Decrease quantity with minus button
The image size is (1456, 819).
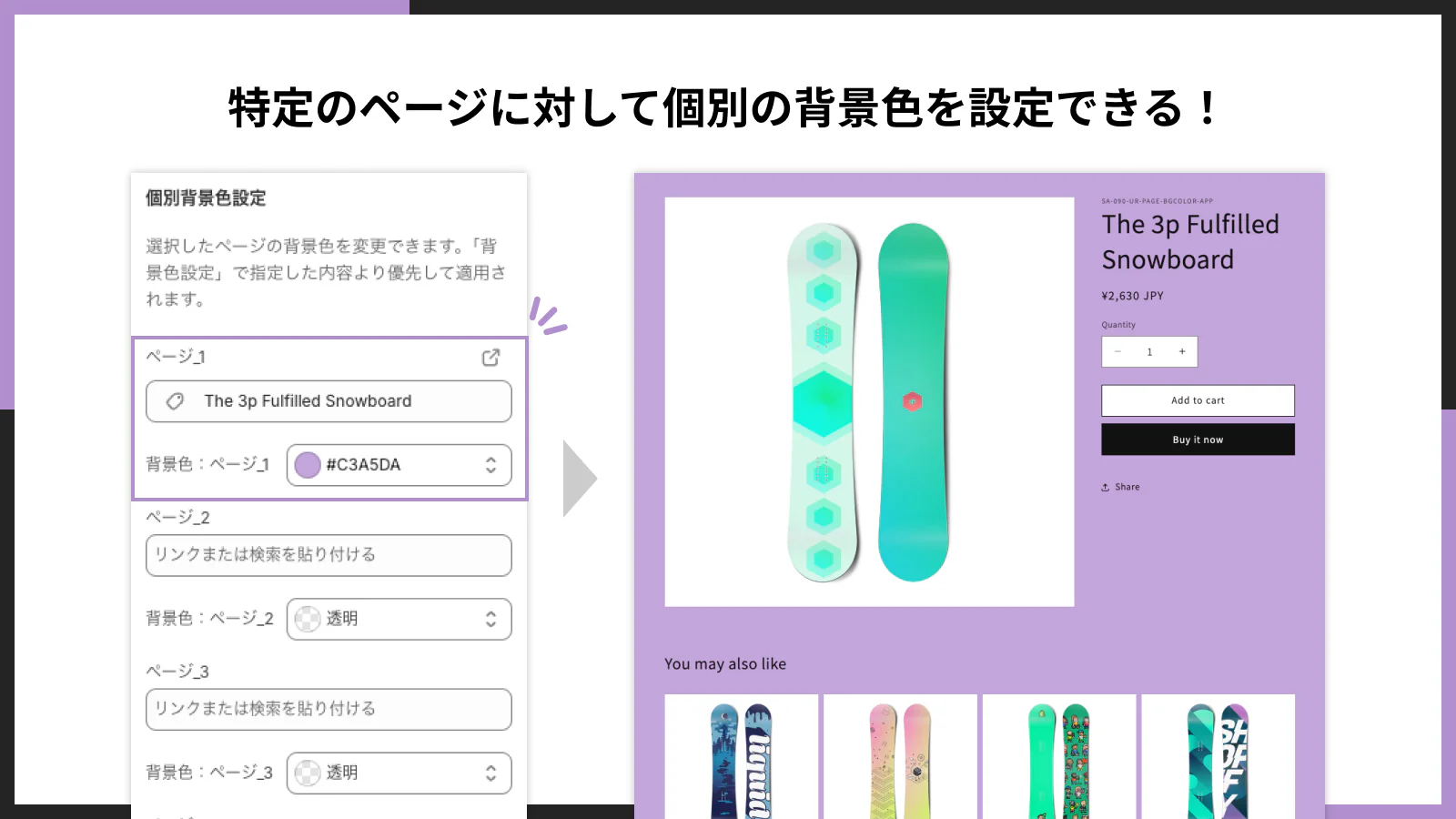(x=1117, y=352)
